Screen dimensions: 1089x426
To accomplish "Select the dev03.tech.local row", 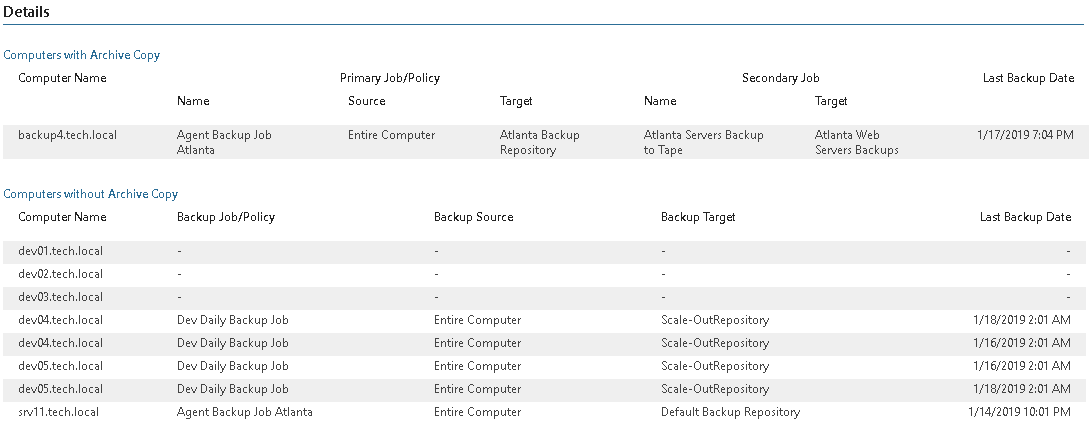I will click(x=544, y=297).
